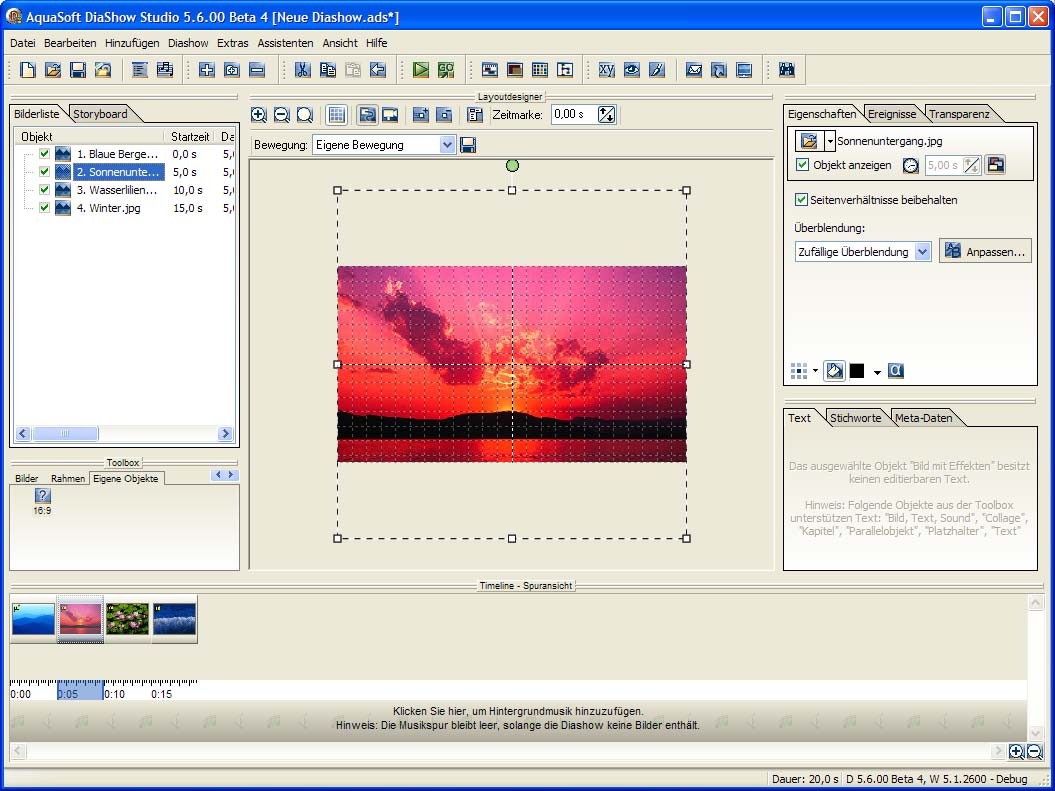Open the Hinzufügen menu

coord(132,43)
